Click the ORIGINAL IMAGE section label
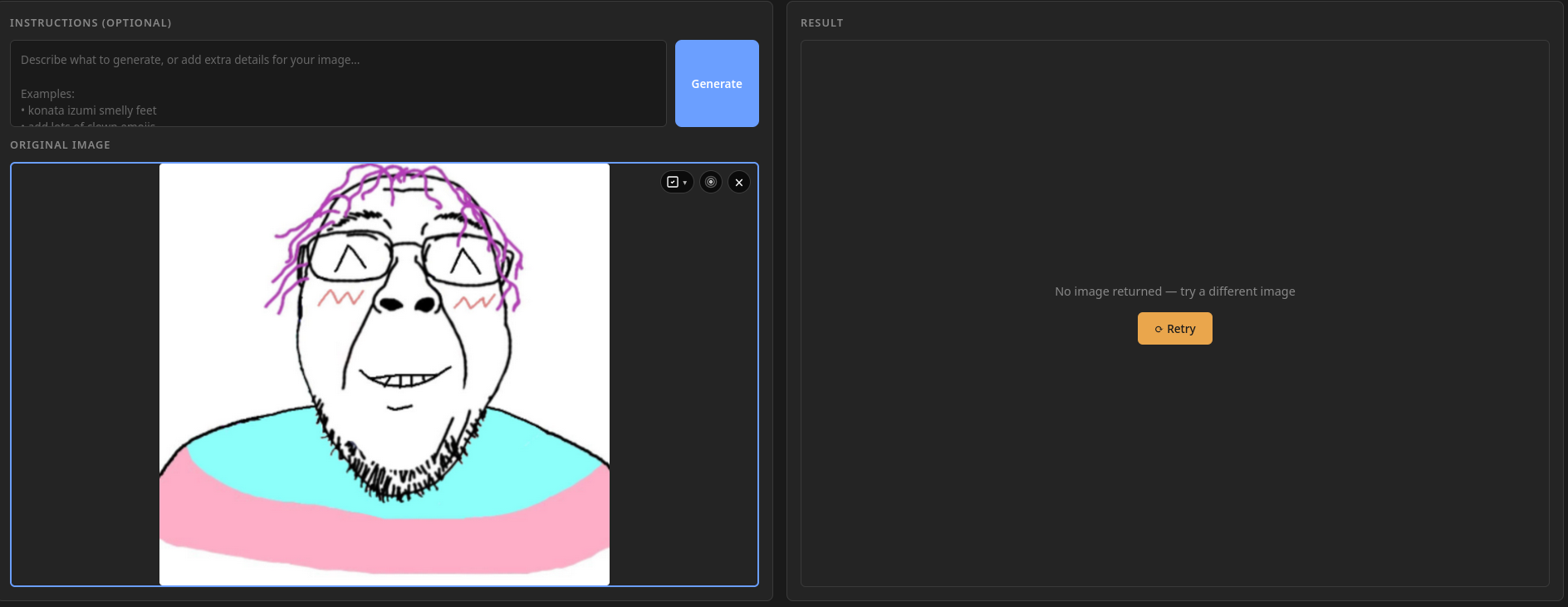Viewport: 1568px width, 607px height. click(60, 144)
